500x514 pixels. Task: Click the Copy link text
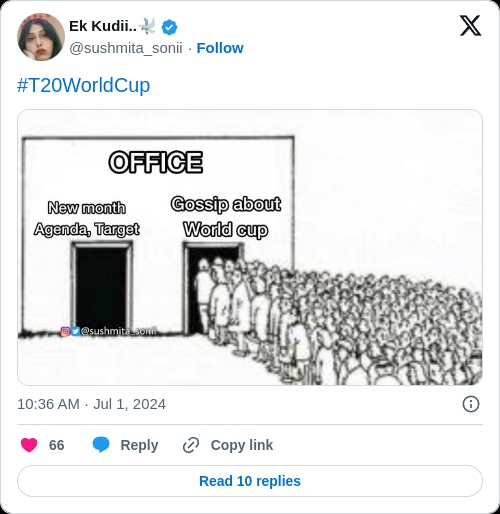242,445
